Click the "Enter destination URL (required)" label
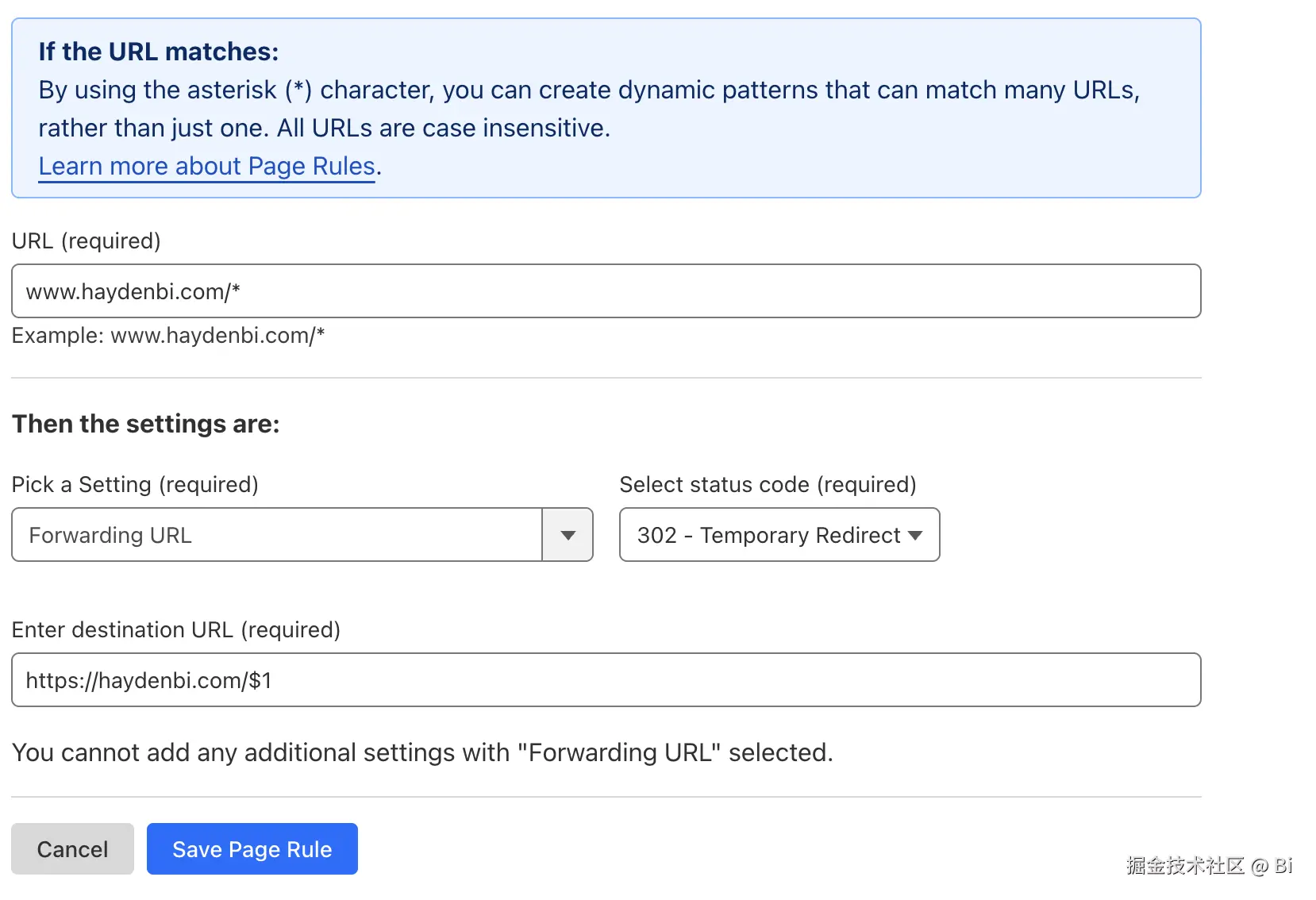 tap(175, 629)
